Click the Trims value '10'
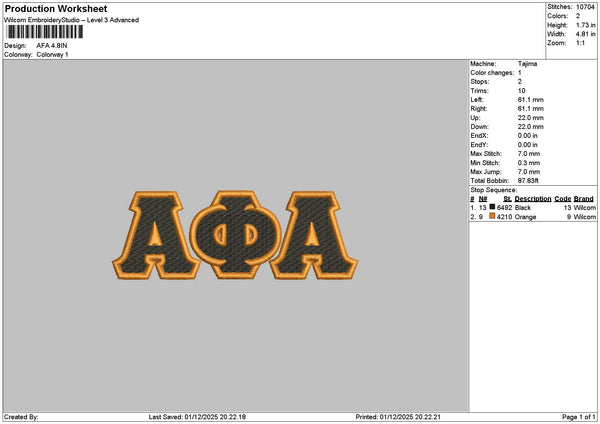The width and height of the screenshot is (600, 424). point(522,91)
